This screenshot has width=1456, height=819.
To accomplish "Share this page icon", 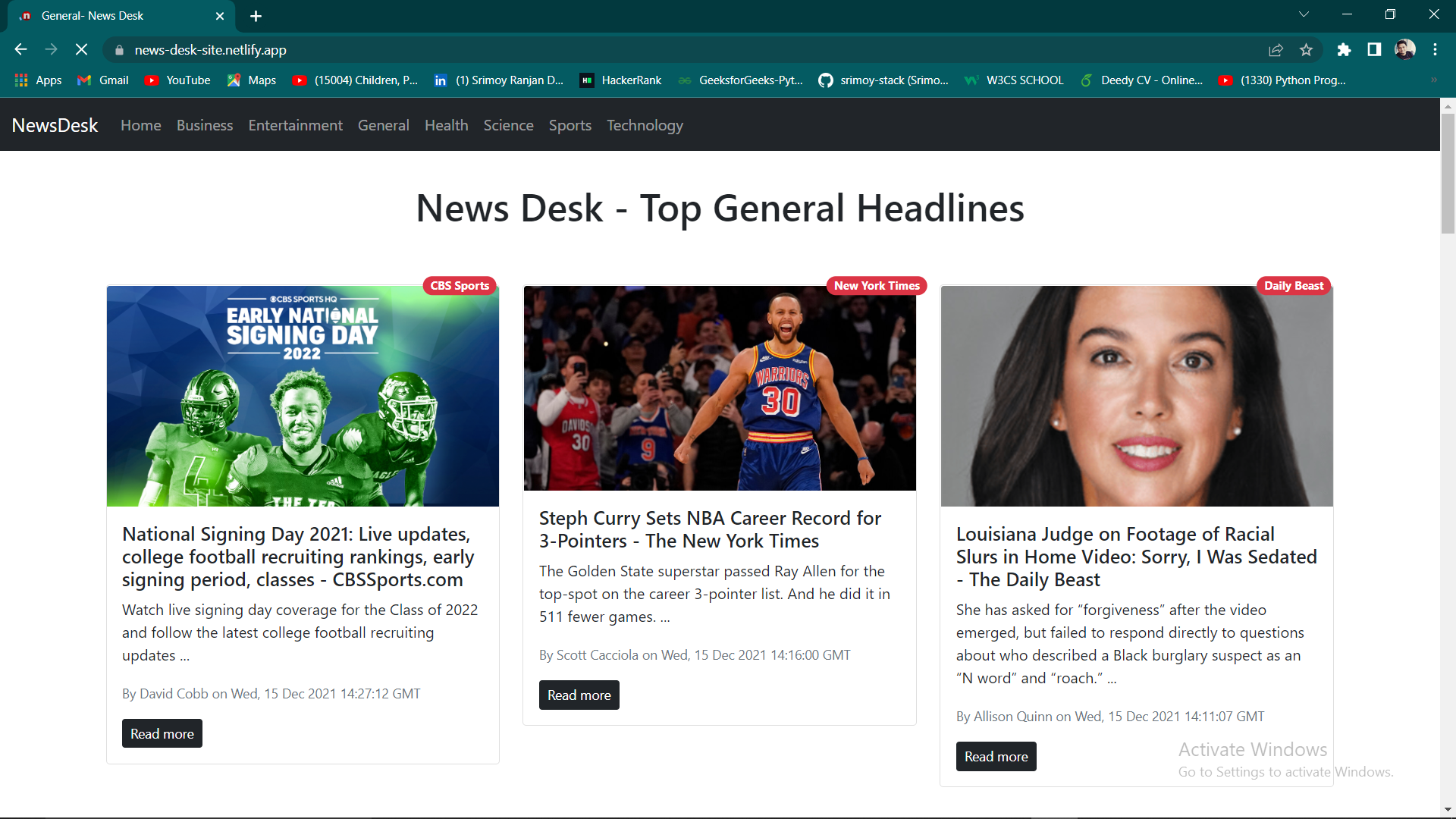I will 1276,50.
